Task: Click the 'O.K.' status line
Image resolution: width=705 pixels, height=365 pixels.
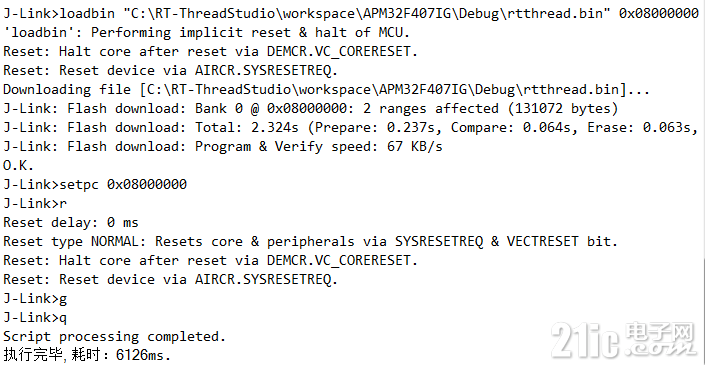Action: 18,165
